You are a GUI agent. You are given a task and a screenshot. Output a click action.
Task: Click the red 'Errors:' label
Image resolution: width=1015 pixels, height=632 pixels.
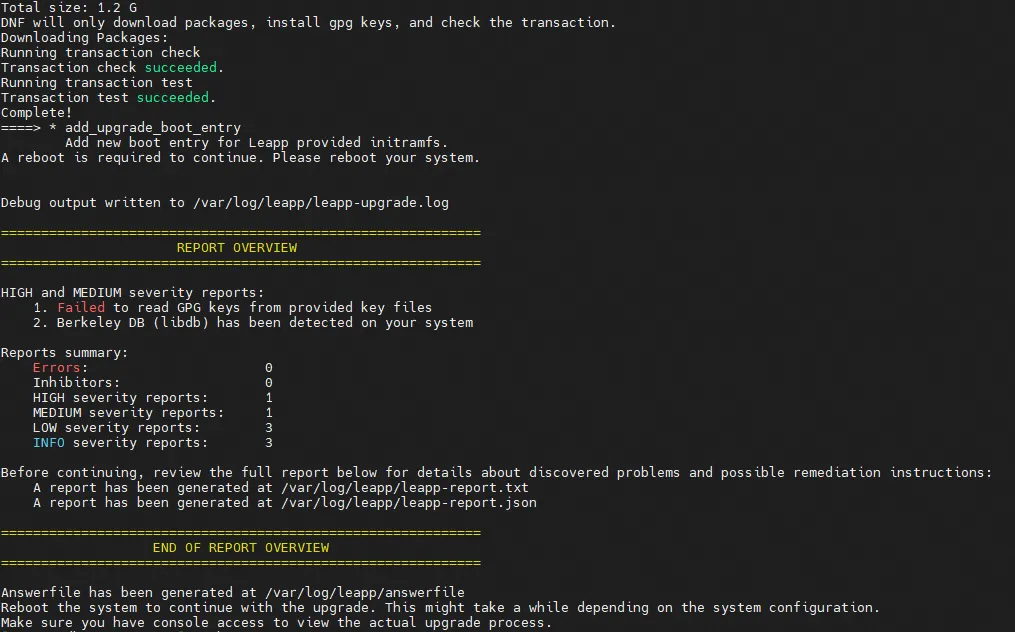pos(60,368)
